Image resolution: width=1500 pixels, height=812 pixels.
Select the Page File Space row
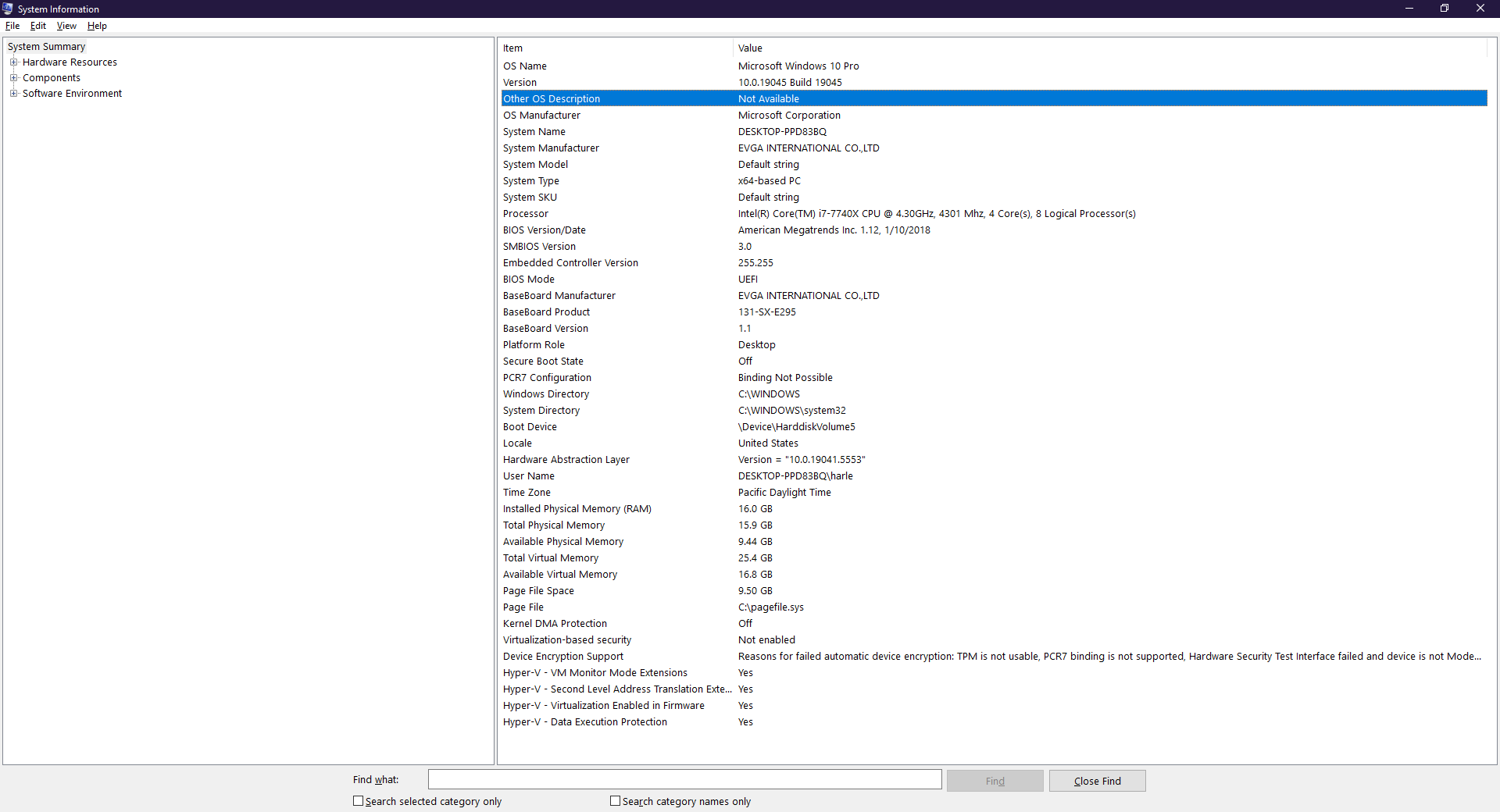(x=994, y=591)
